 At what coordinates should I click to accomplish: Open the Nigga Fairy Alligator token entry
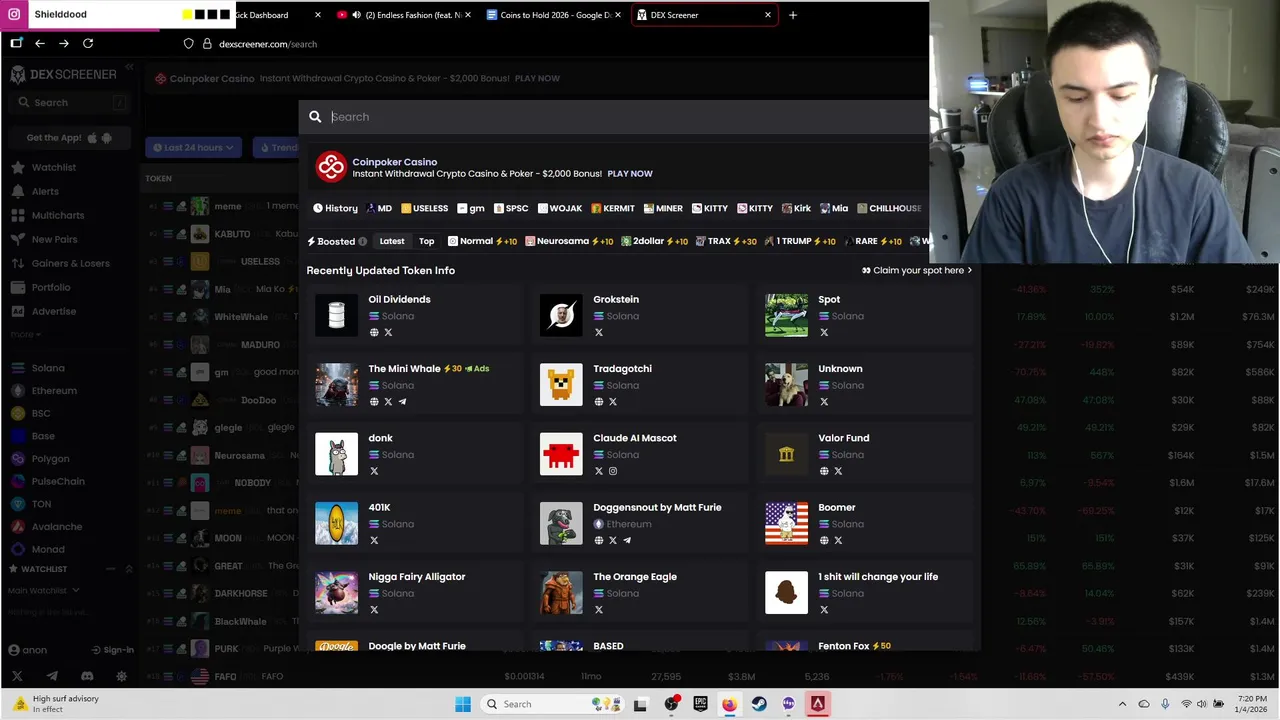tap(416, 593)
